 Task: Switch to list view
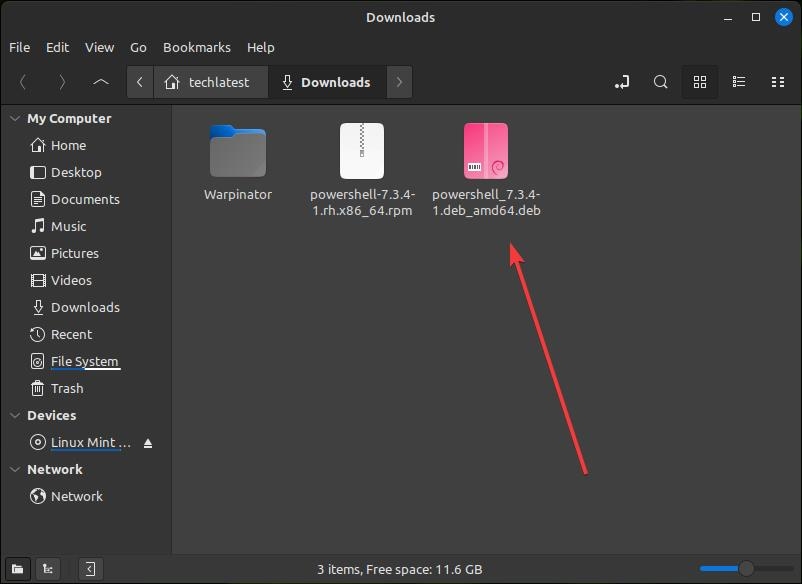(x=739, y=82)
